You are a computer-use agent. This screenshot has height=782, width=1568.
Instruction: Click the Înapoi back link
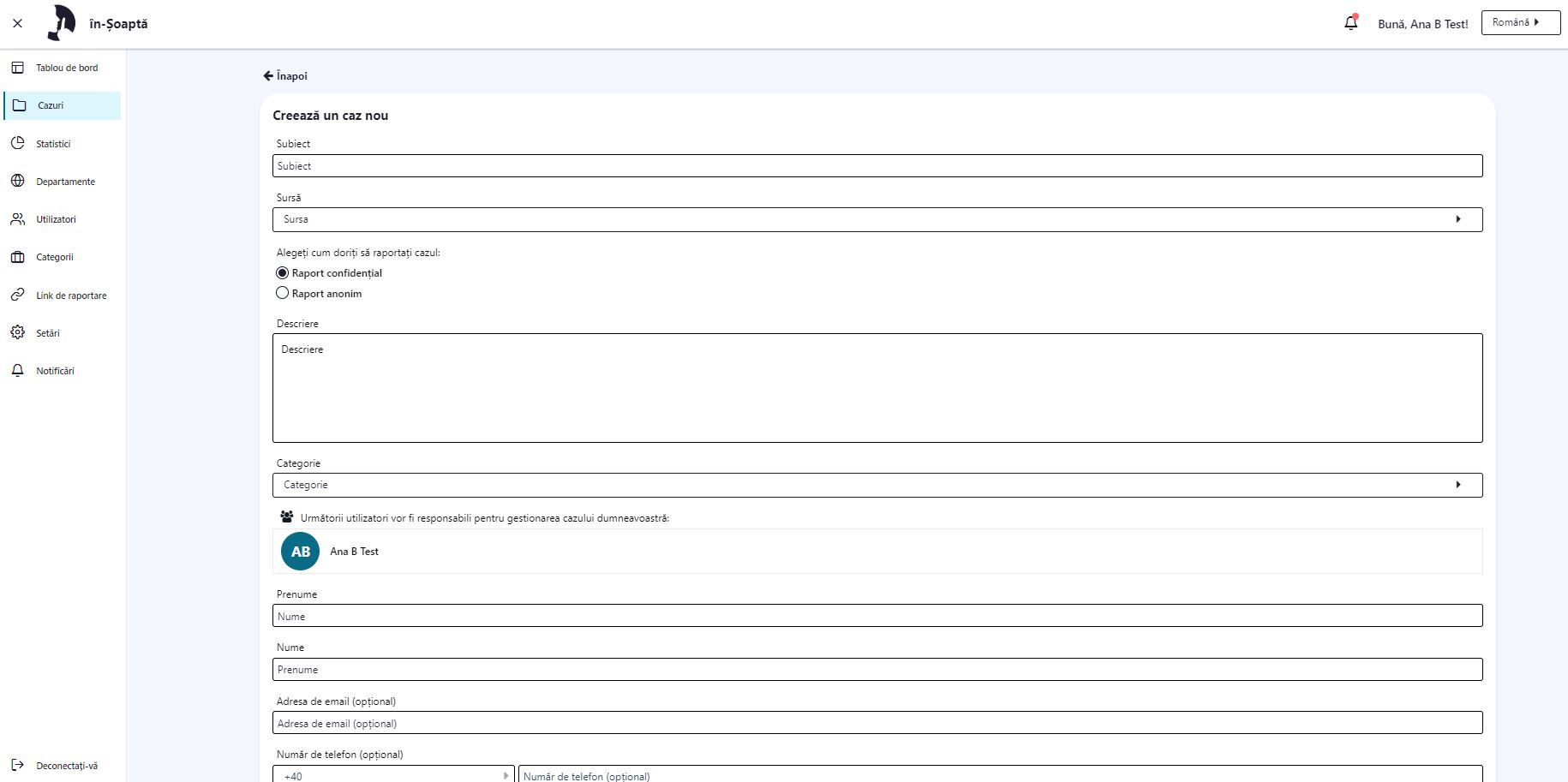pos(286,76)
